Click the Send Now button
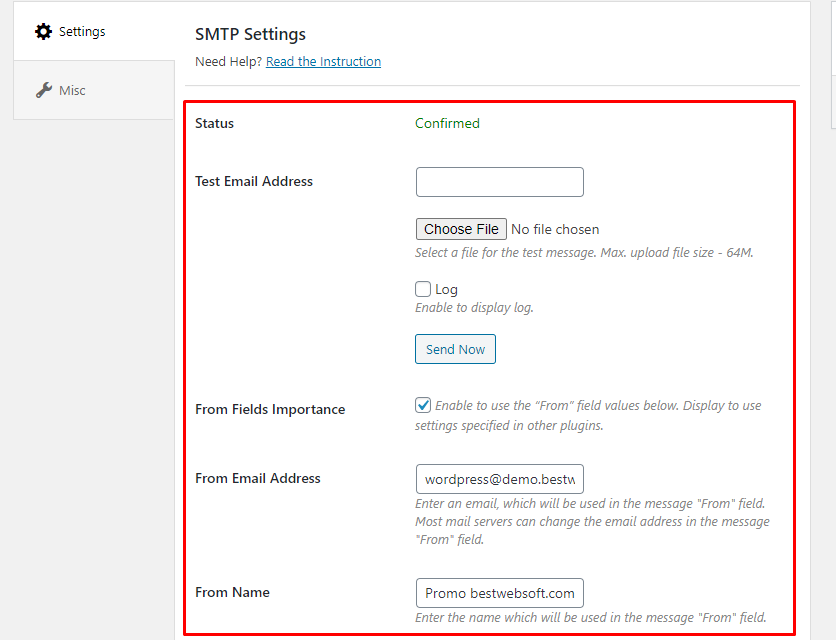836x640 pixels. [x=455, y=349]
